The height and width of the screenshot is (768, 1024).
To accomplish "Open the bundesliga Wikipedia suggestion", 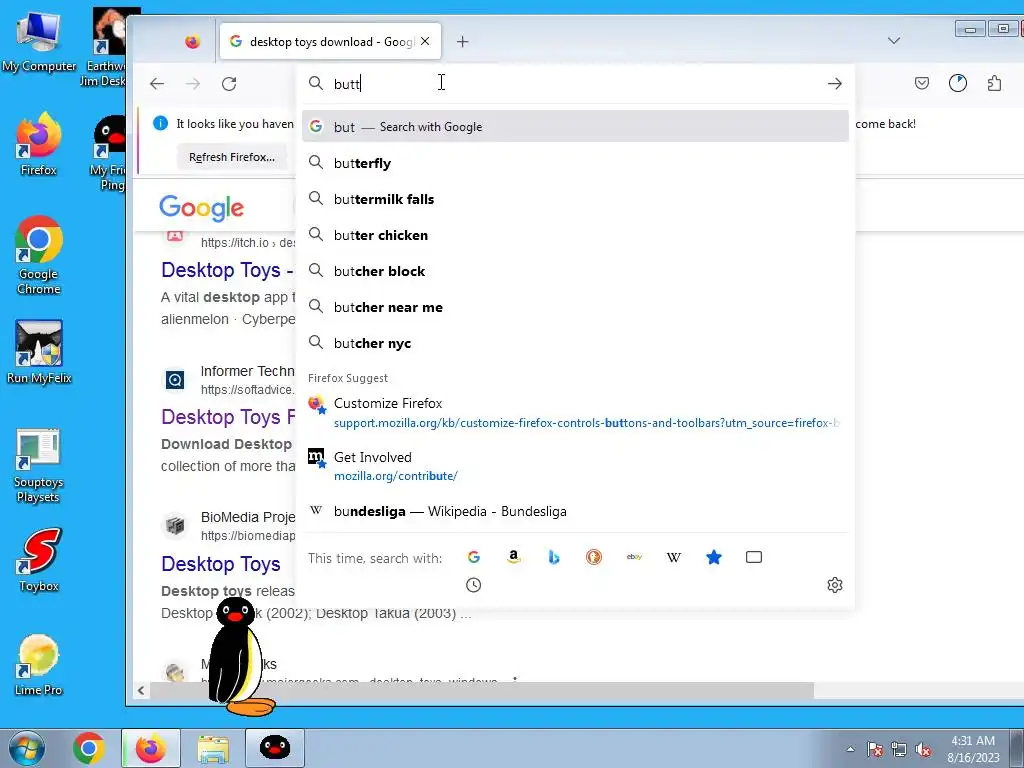I will point(575,511).
